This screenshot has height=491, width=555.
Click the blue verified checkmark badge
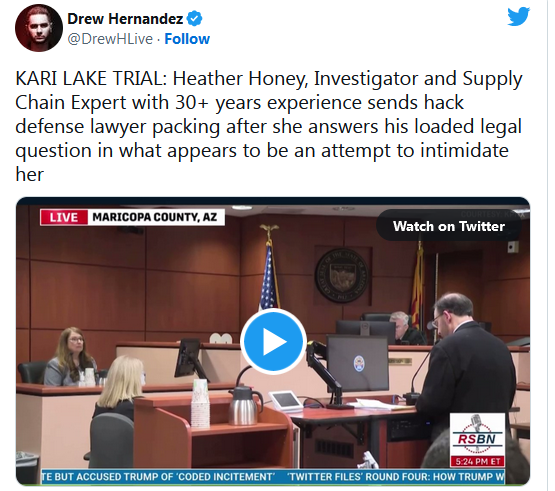194,18
